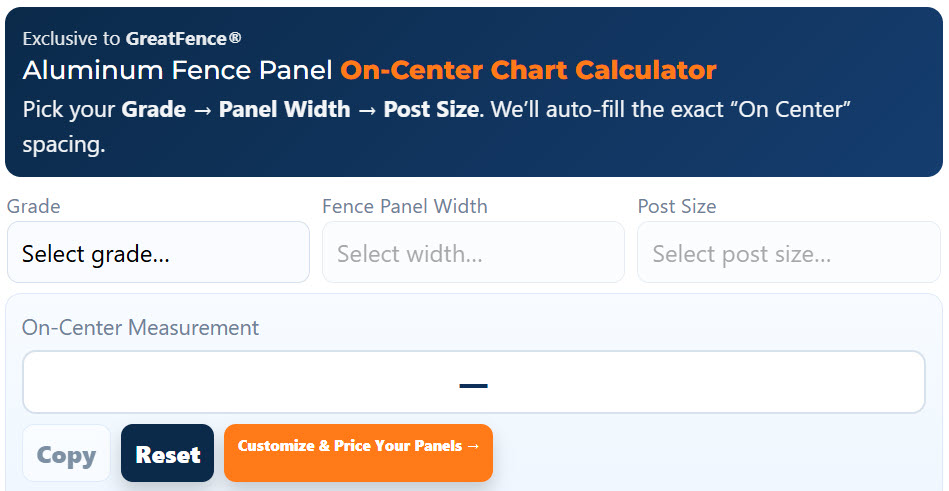Image resolution: width=949 pixels, height=491 pixels.
Task: Click the On-Center Measurement label
Action: click(140, 328)
